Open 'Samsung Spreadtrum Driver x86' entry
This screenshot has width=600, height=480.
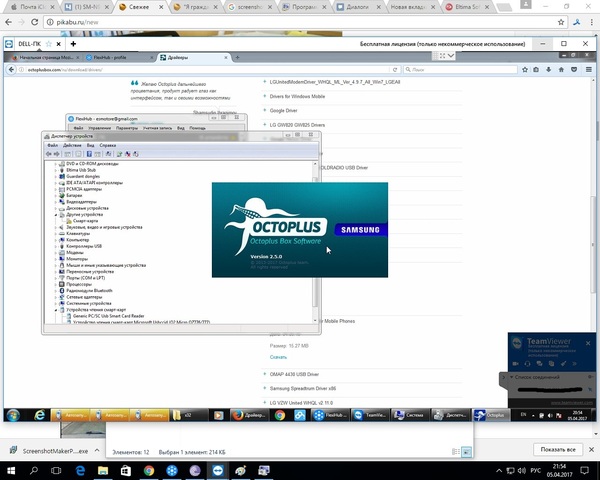[x=303, y=389]
